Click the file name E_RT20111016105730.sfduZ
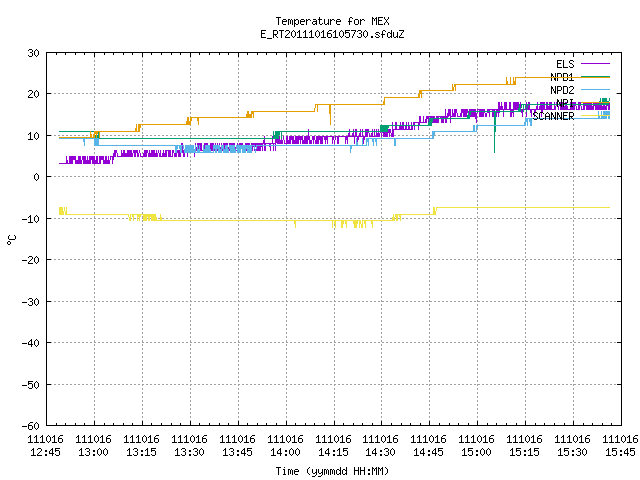This screenshot has width=640, height=480. pyautogui.click(x=332, y=34)
